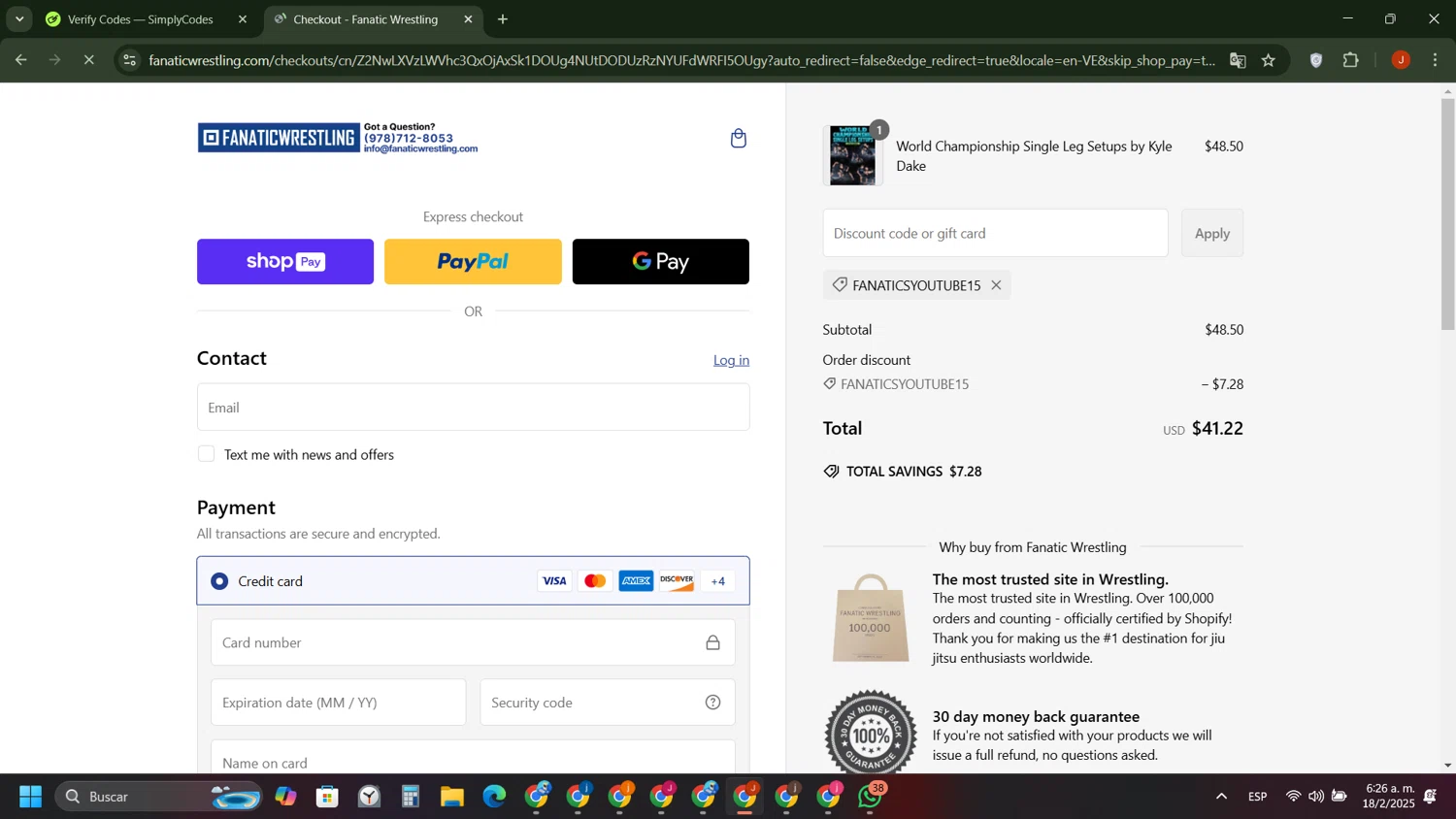View site information icon in address bar

(129, 60)
